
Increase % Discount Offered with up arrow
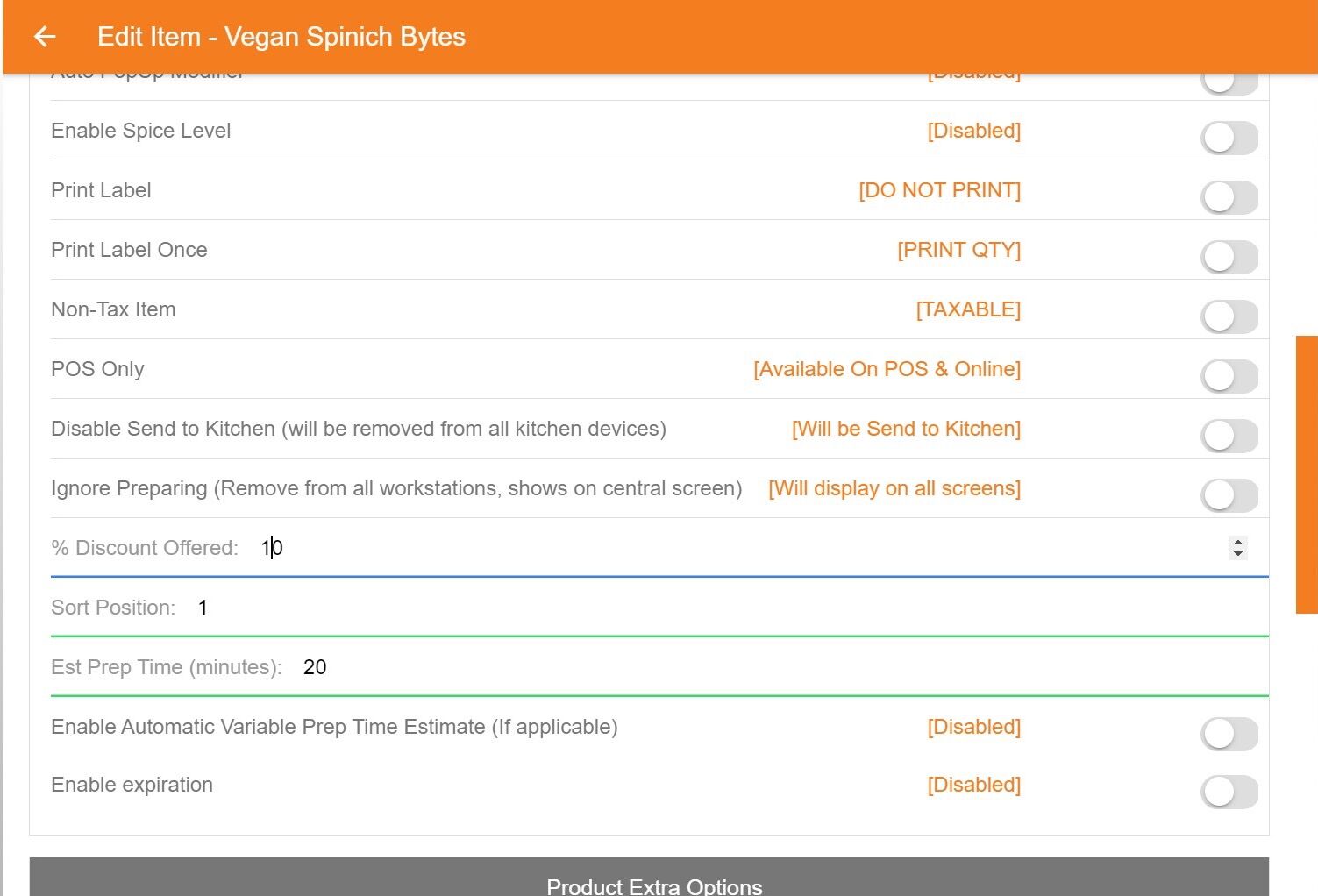coord(1237,543)
